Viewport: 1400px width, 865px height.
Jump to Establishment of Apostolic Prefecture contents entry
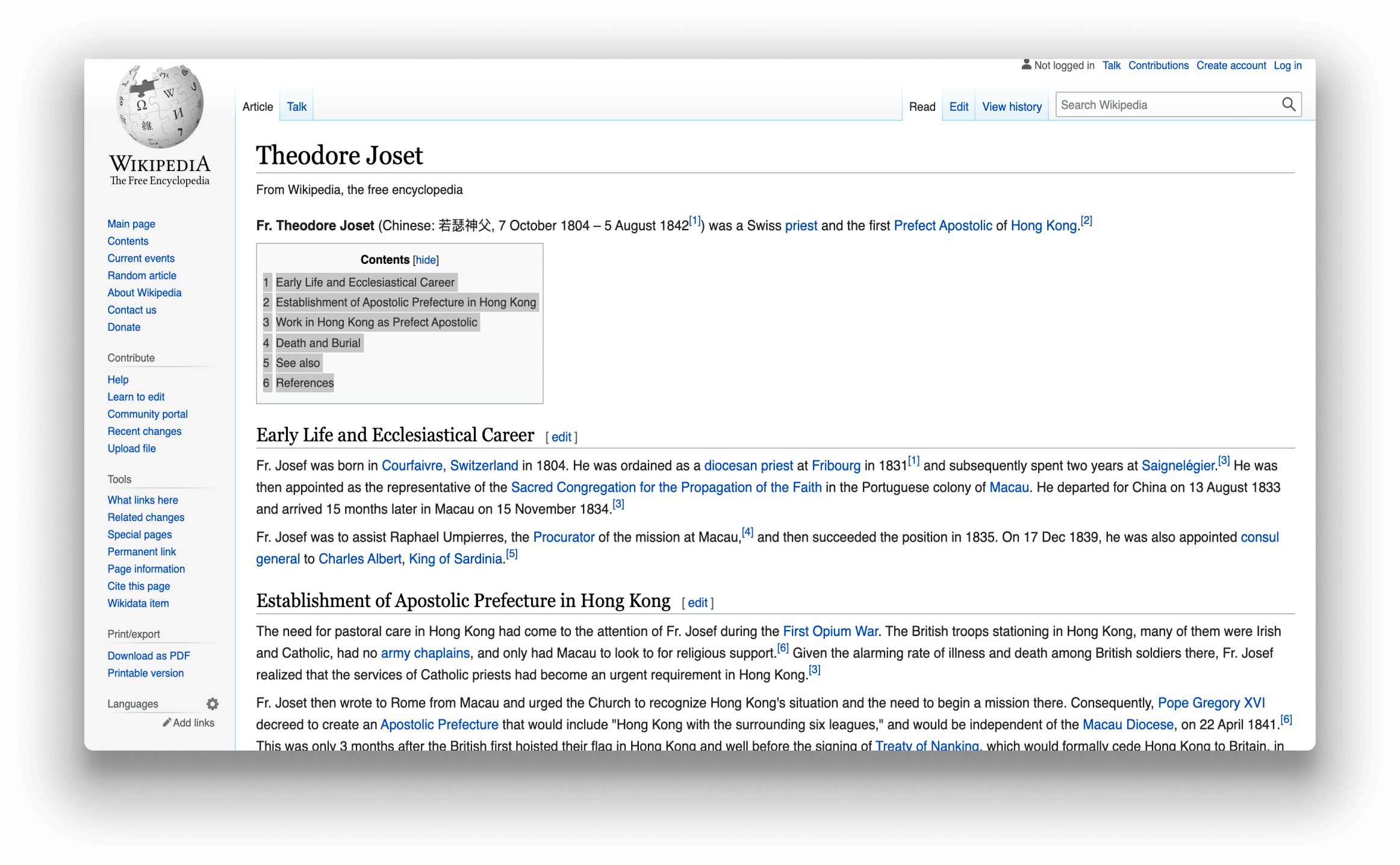[406, 302]
